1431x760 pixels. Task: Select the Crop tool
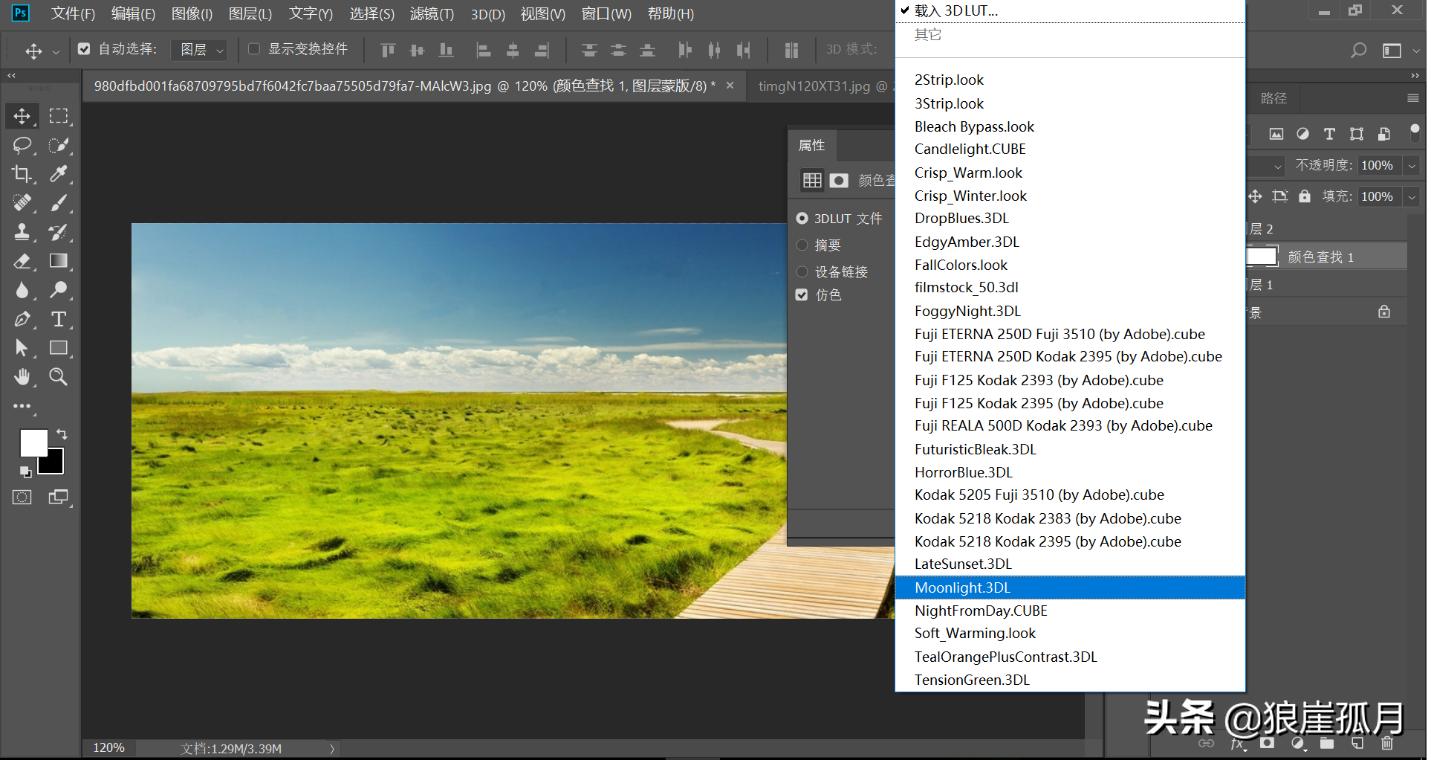21,173
